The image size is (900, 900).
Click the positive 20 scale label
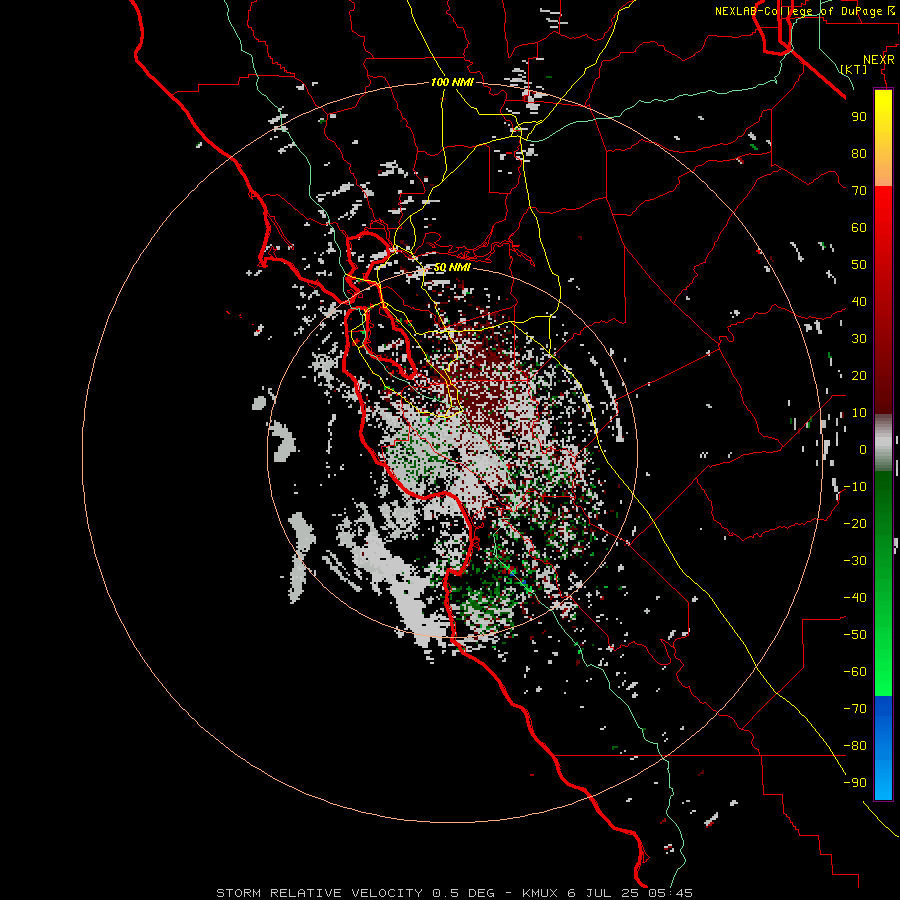click(x=859, y=376)
